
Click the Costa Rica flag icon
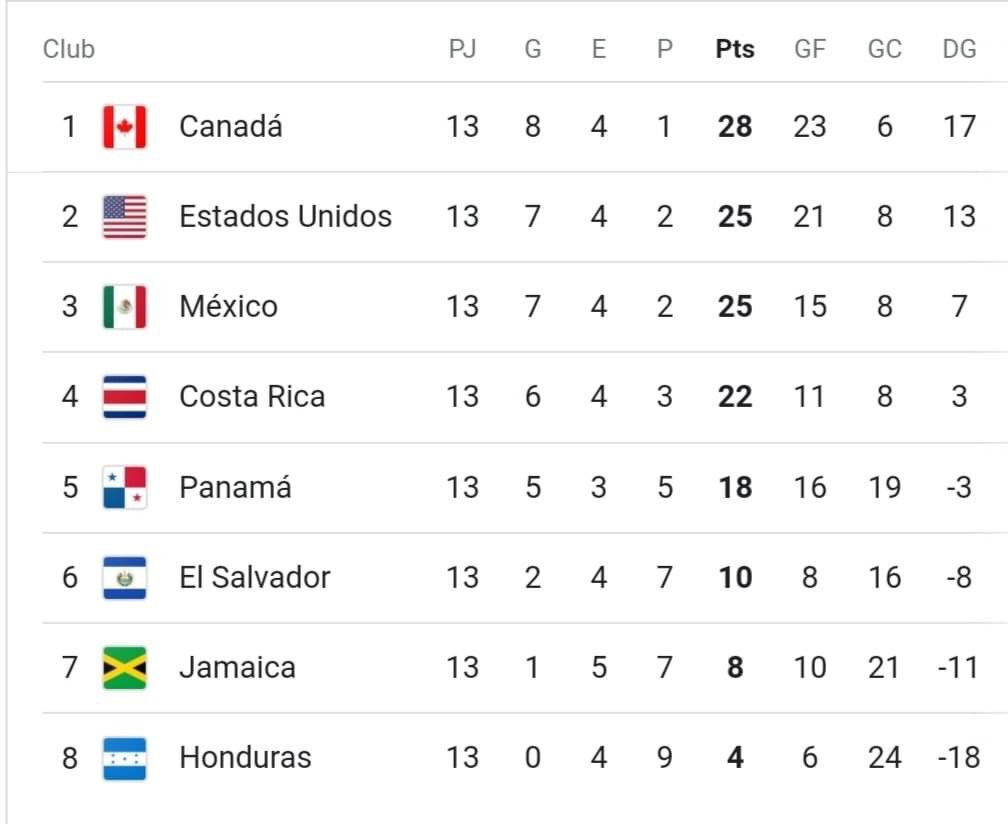[125, 397]
